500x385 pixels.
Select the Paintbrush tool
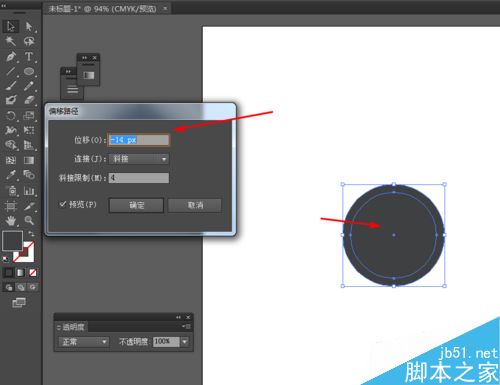tap(11, 85)
